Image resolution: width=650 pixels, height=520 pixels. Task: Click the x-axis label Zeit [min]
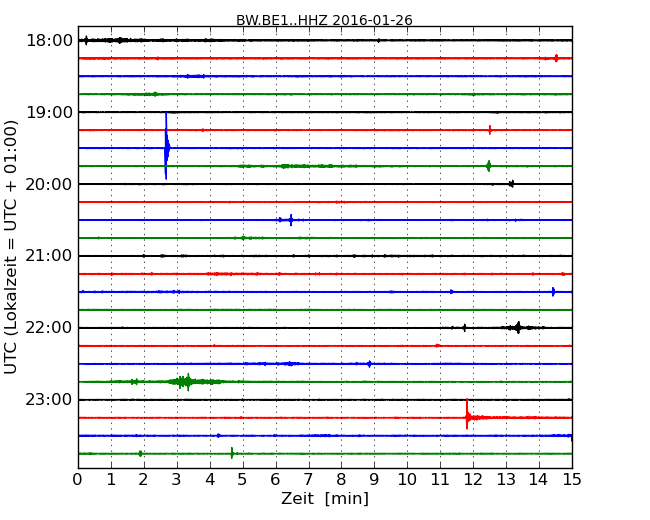coord(325,498)
